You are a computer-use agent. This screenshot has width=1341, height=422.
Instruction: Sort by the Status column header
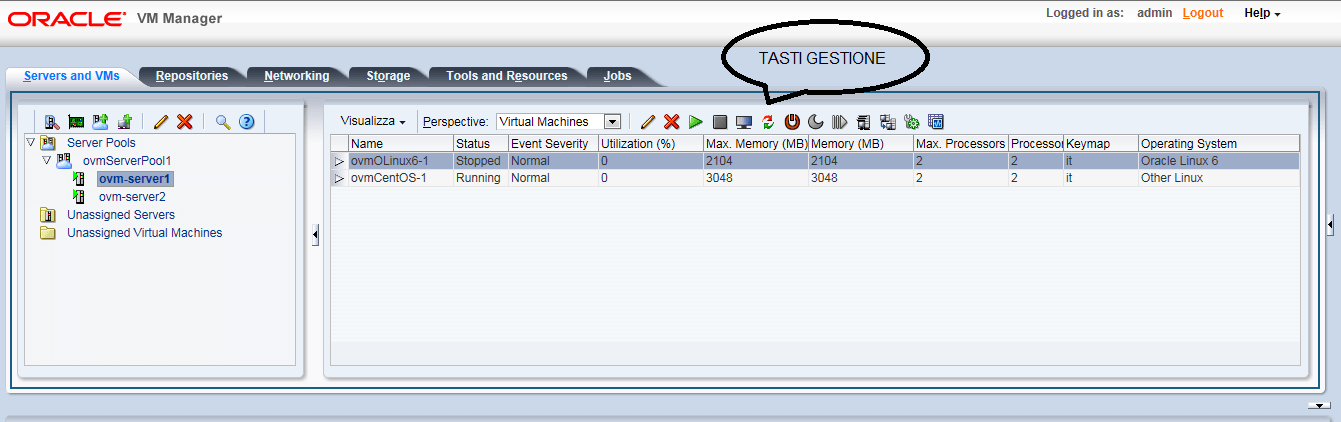coord(480,144)
